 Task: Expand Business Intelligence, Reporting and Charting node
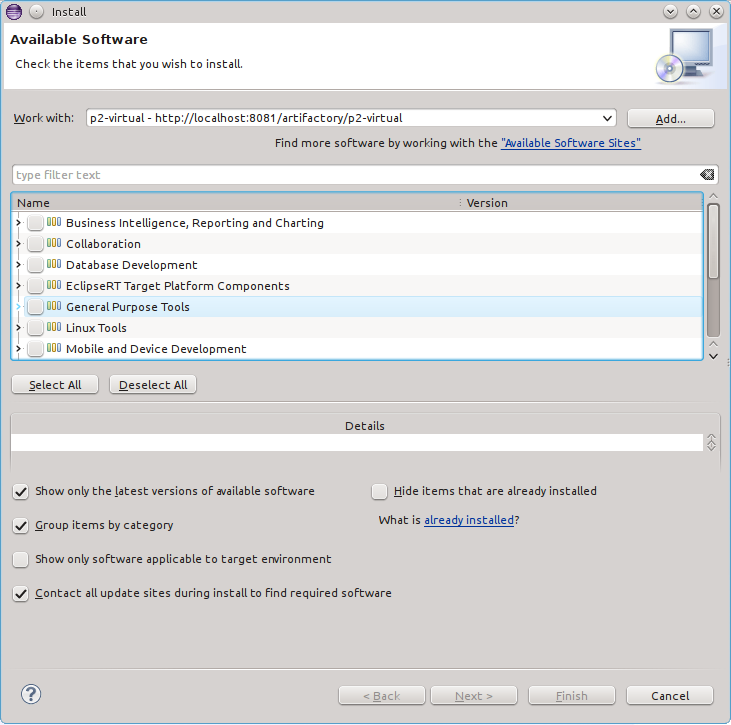point(18,223)
